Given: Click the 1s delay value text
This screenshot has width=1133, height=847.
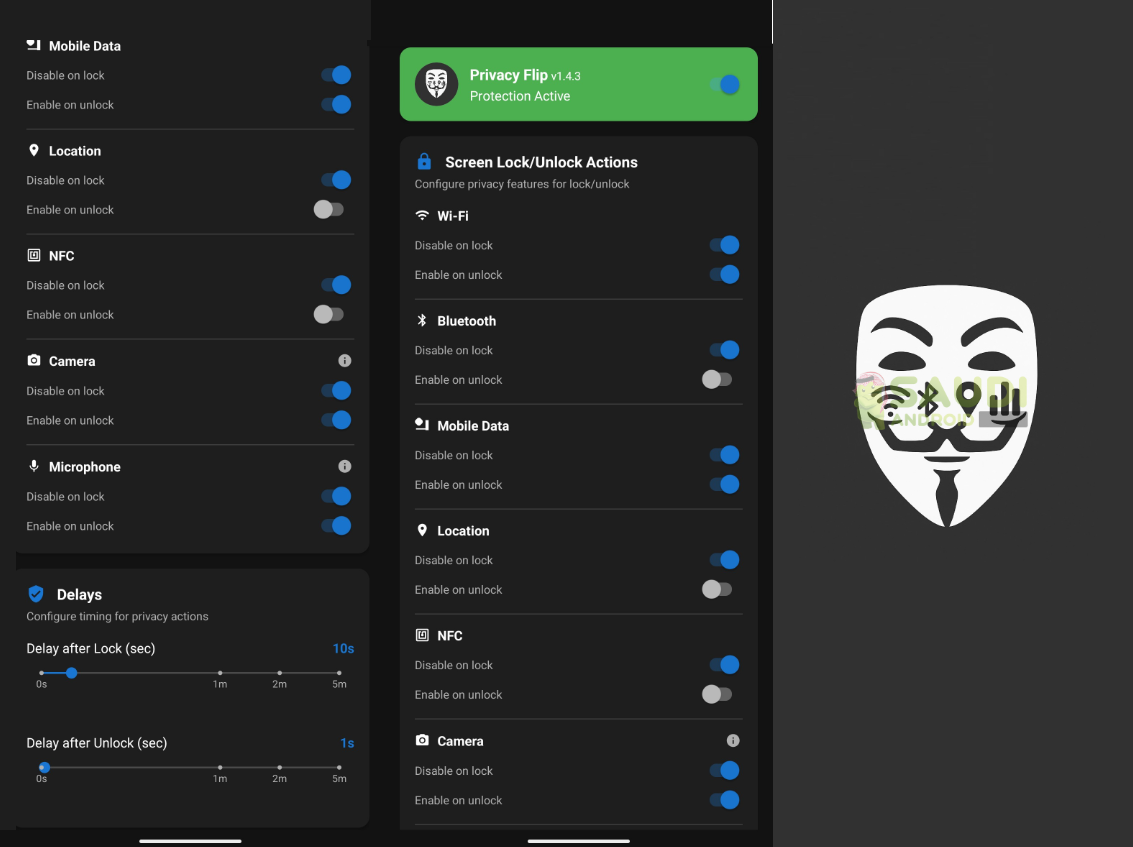Looking at the screenshot, I should tap(347, 743).
